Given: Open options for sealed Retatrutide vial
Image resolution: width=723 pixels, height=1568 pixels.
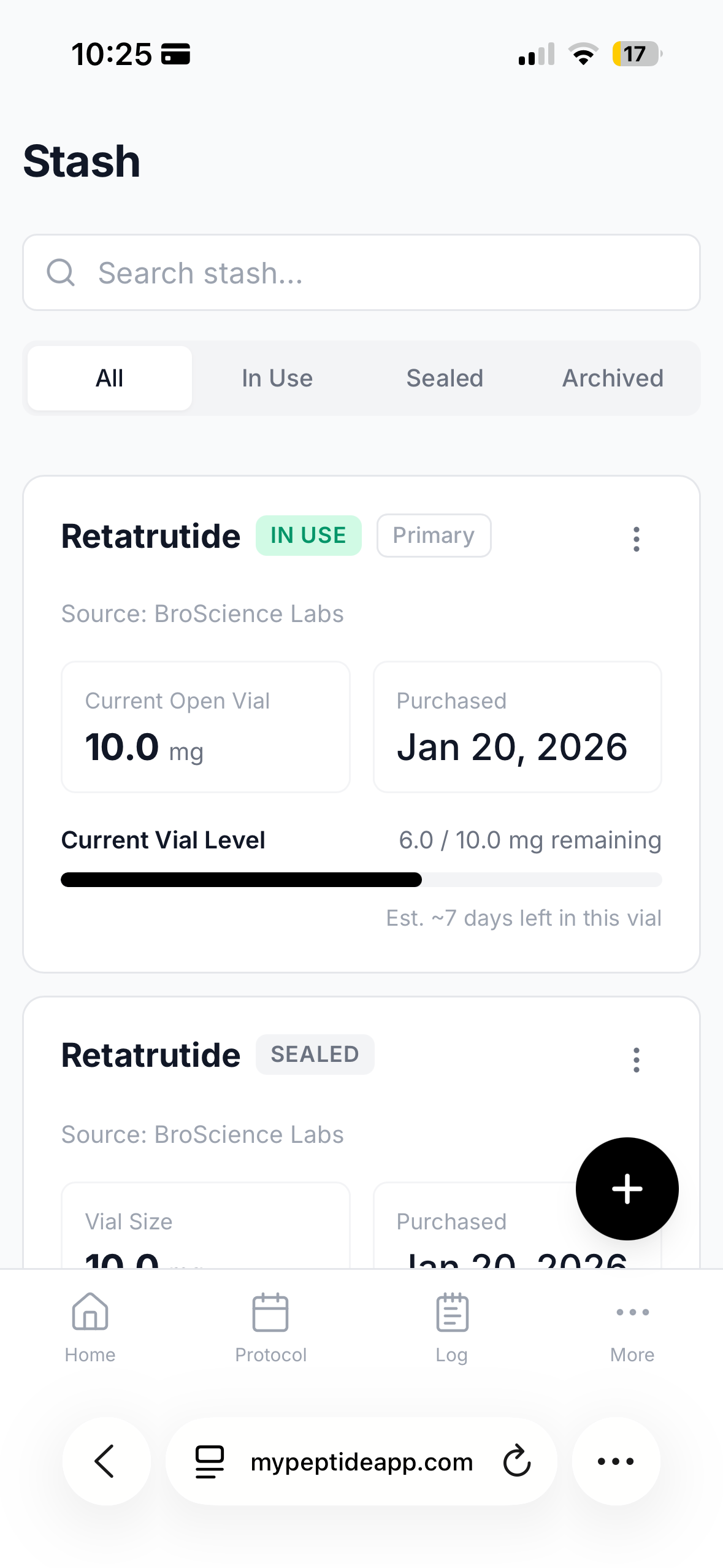Looking at the screenshot, I should 636,1059.
